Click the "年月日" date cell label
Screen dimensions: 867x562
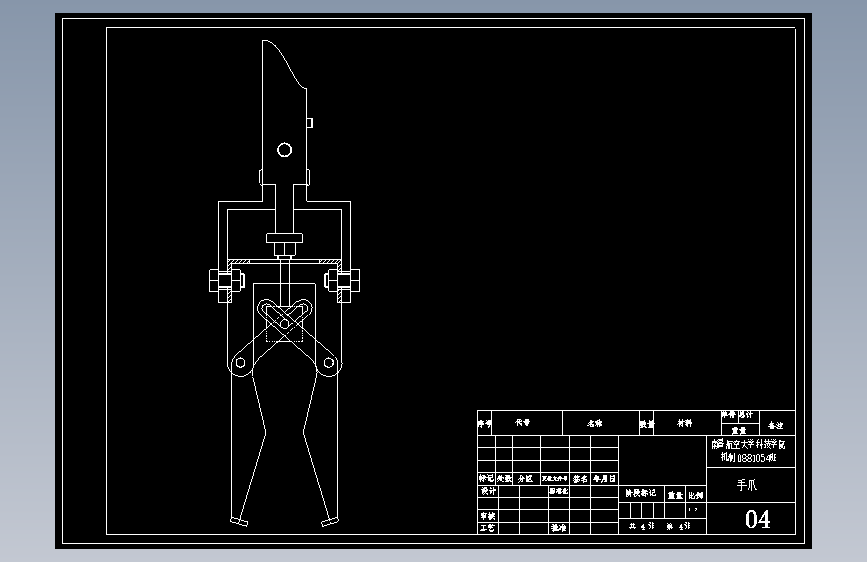[x=604, y=479]
